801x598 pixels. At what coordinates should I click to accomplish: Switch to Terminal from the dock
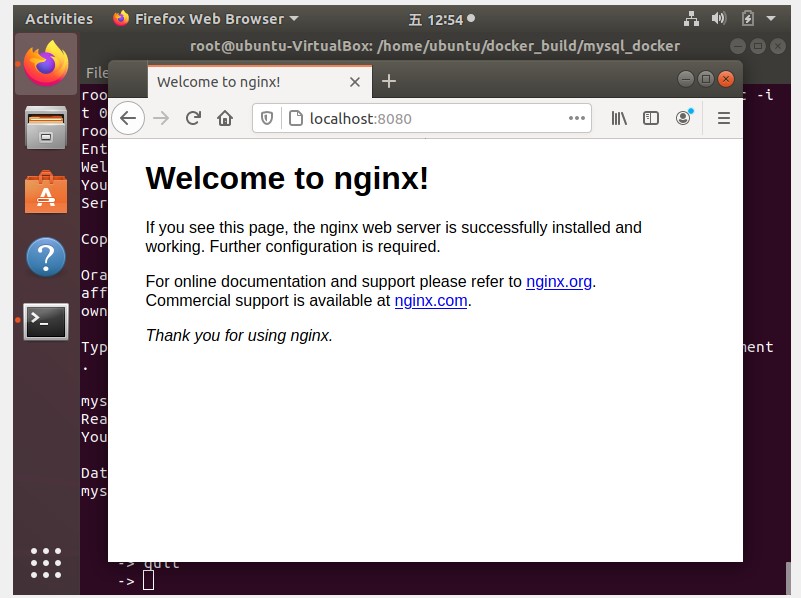tap(46, 322)
